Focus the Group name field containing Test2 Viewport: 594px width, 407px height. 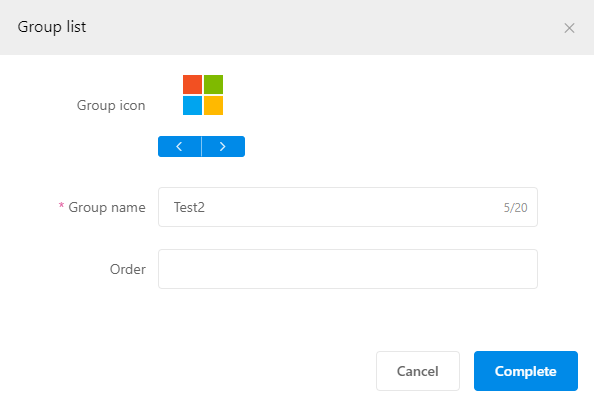click(x=348, y=207)
